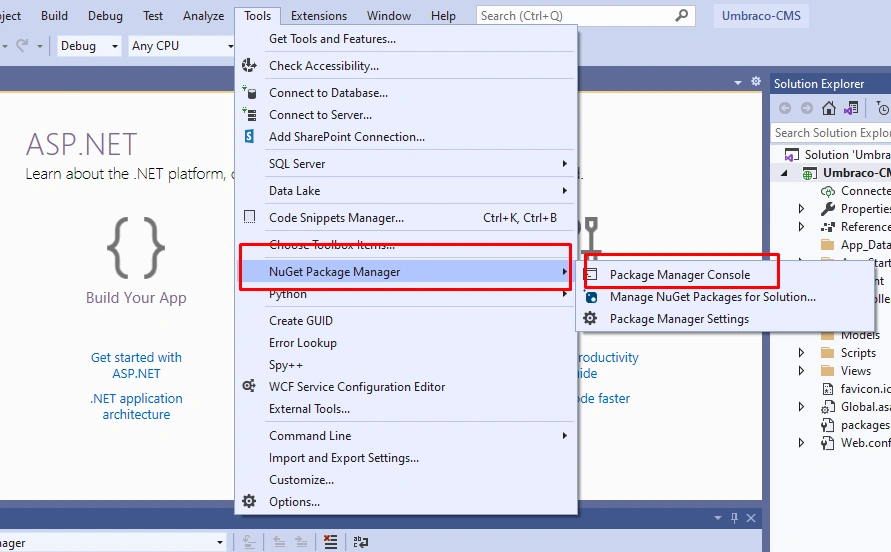The image size is (891, 552).
Task: Click the document window settings gear
Action: (756, 81)
